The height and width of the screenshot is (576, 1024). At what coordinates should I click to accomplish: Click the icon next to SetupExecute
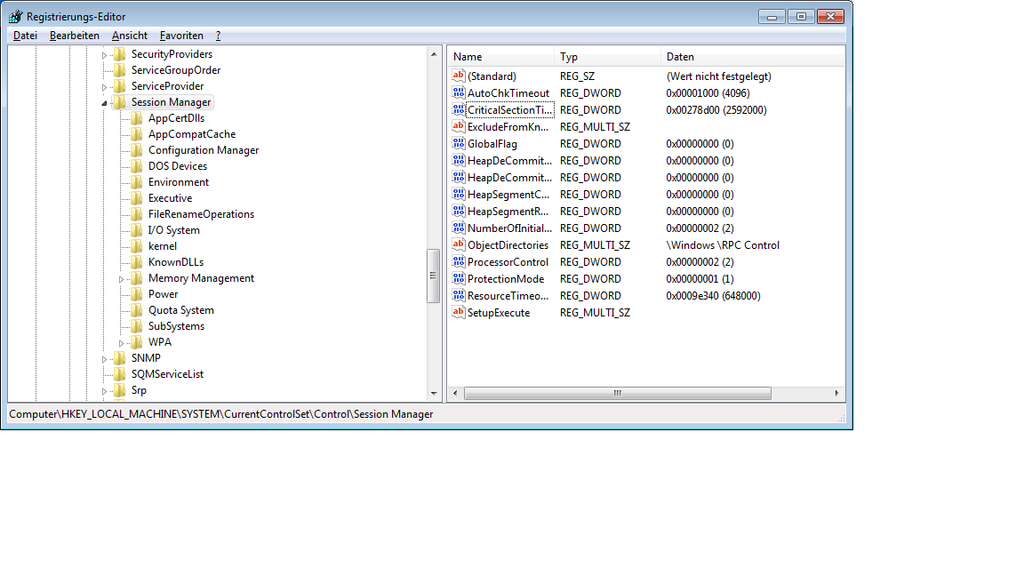(x=459, y=313)
